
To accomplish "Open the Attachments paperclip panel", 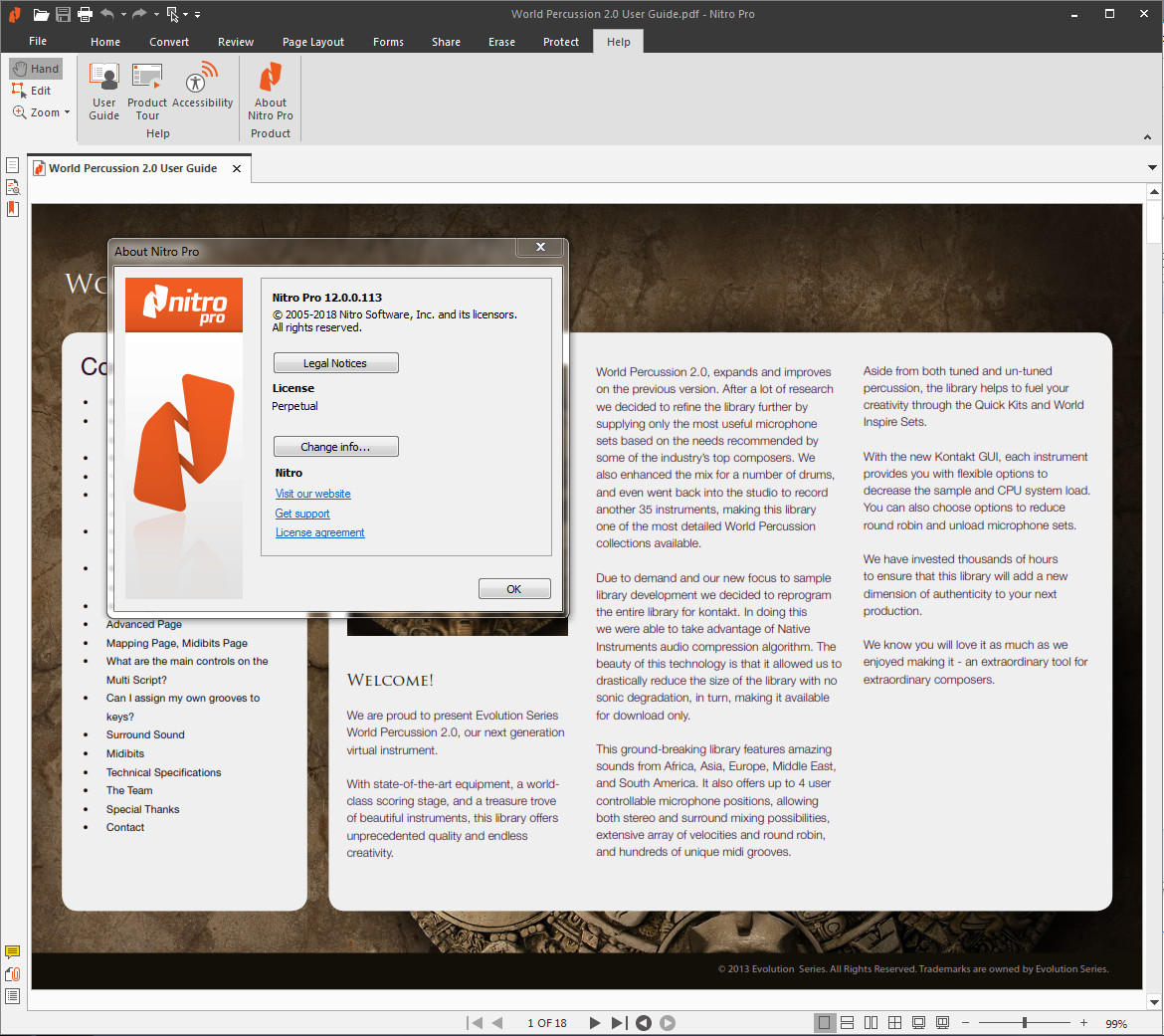I will click(x=13, y=974).
